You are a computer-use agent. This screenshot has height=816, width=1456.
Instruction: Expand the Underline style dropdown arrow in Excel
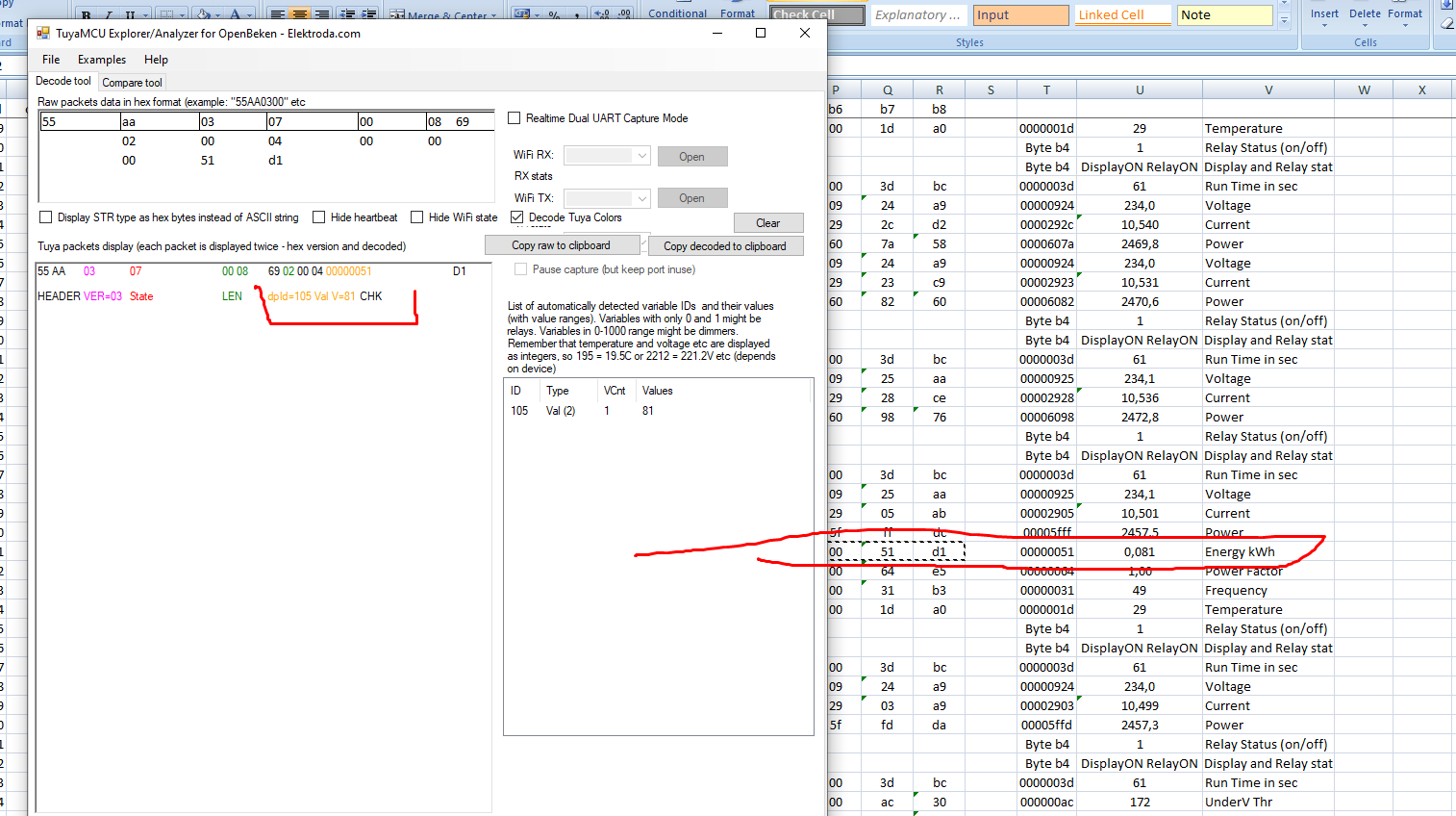[146, 15]
